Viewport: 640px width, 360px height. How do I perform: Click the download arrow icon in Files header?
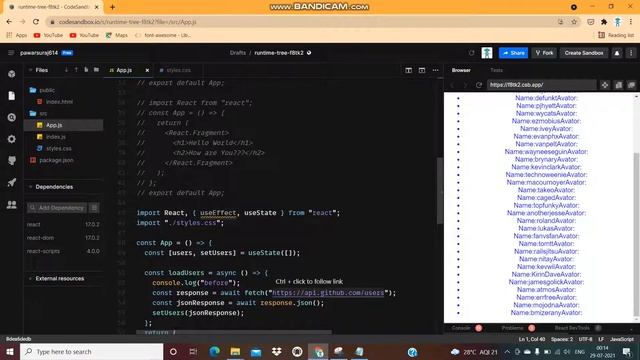click(66, 70)
